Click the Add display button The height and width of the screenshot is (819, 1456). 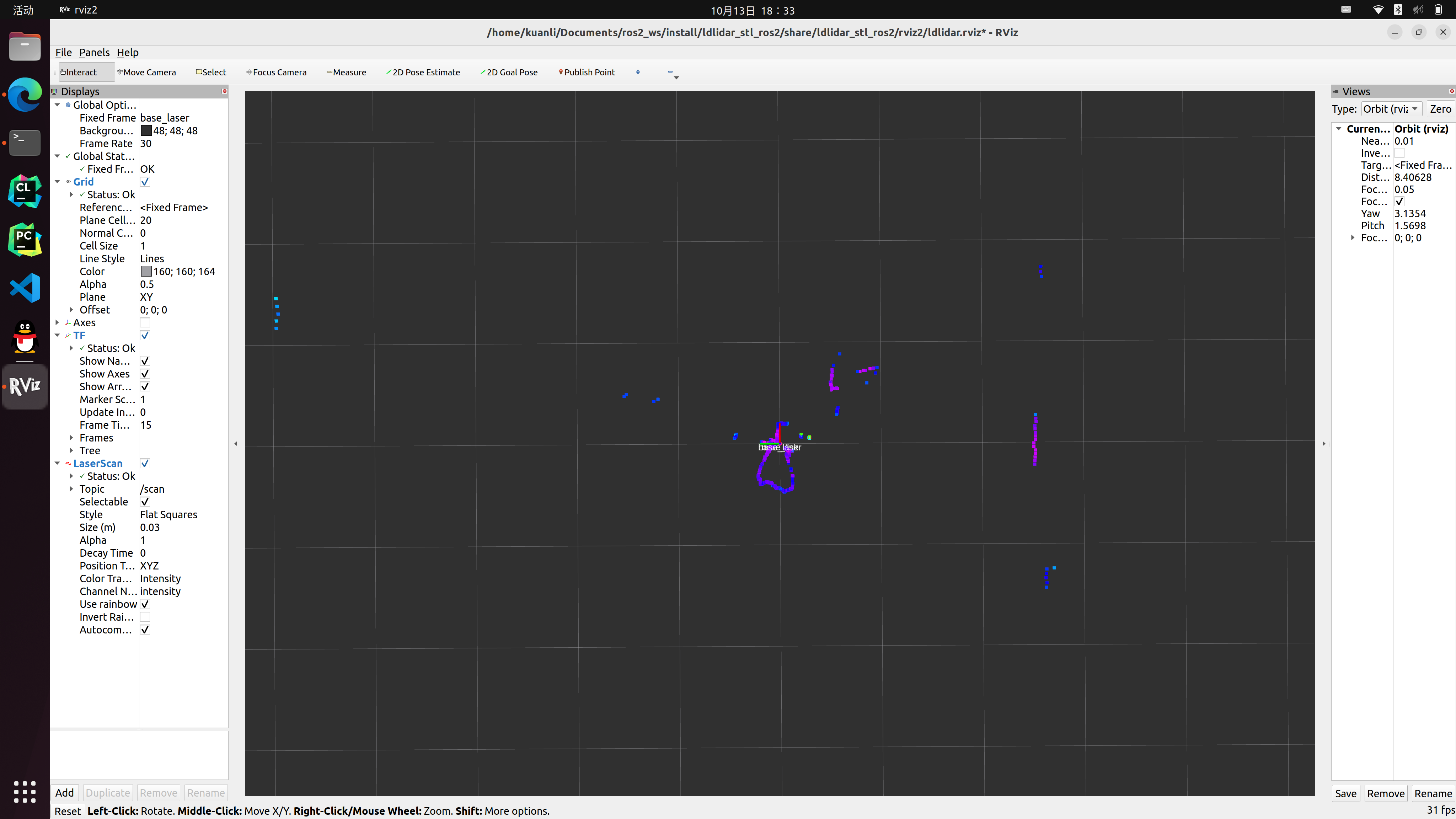click(64, 792)
